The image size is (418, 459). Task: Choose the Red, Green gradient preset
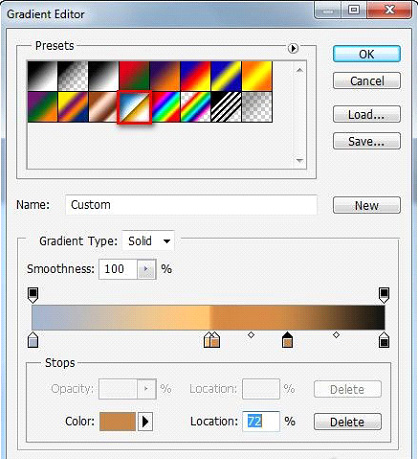coord(134,76)
